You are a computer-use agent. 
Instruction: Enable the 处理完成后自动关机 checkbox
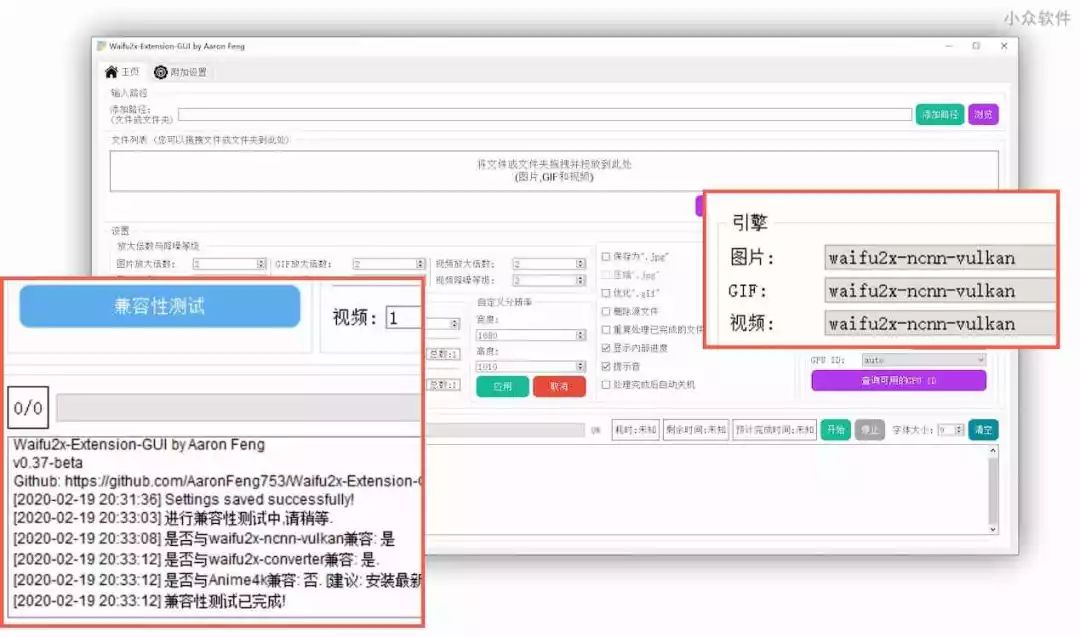tap(606, 384)
